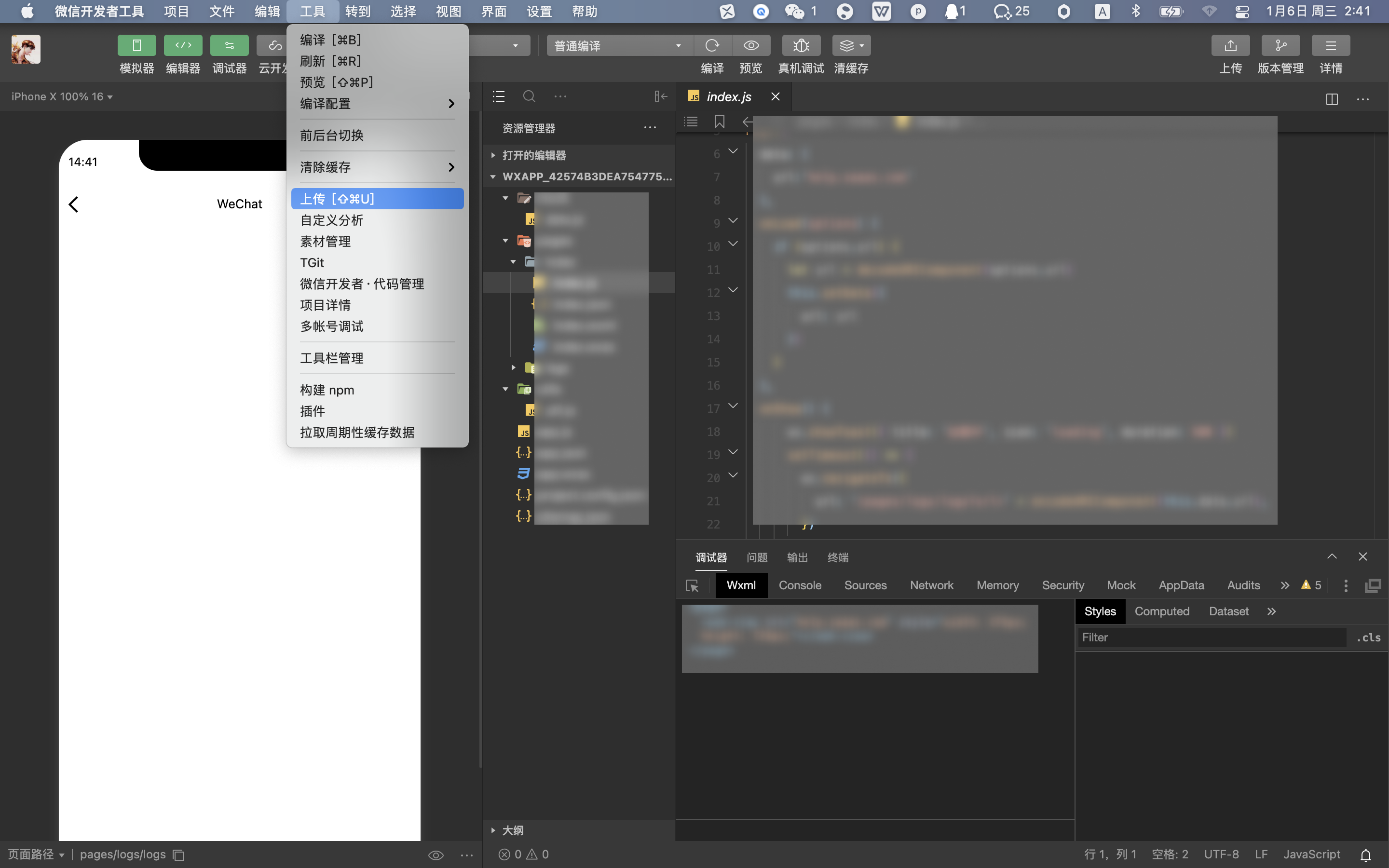Open the 清除缓存 submenu
Screen dimensions: 1389x868
pyautogui.click(x=377, y=167)
